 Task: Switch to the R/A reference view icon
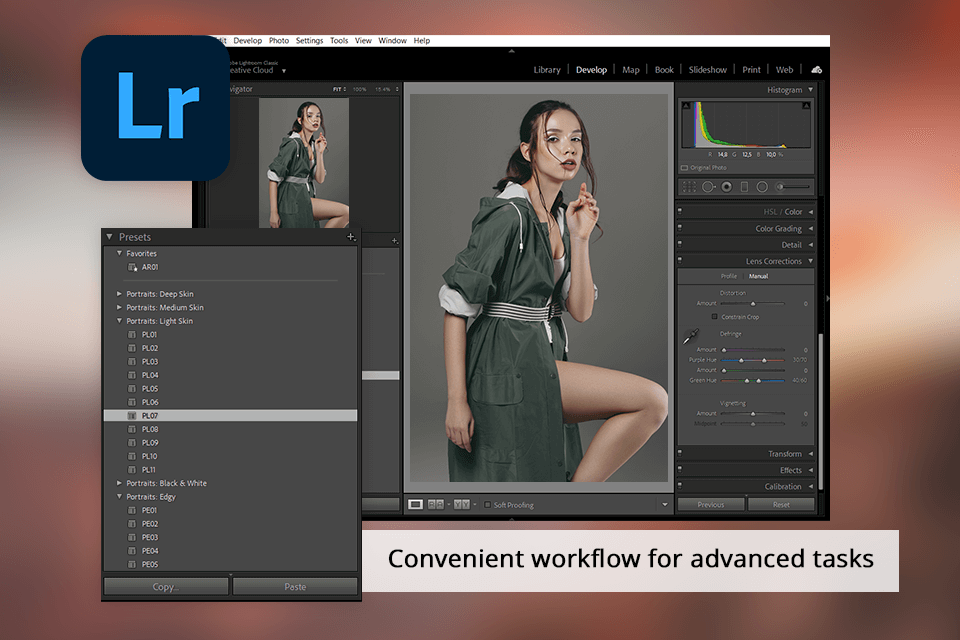(x=435, y=505)
